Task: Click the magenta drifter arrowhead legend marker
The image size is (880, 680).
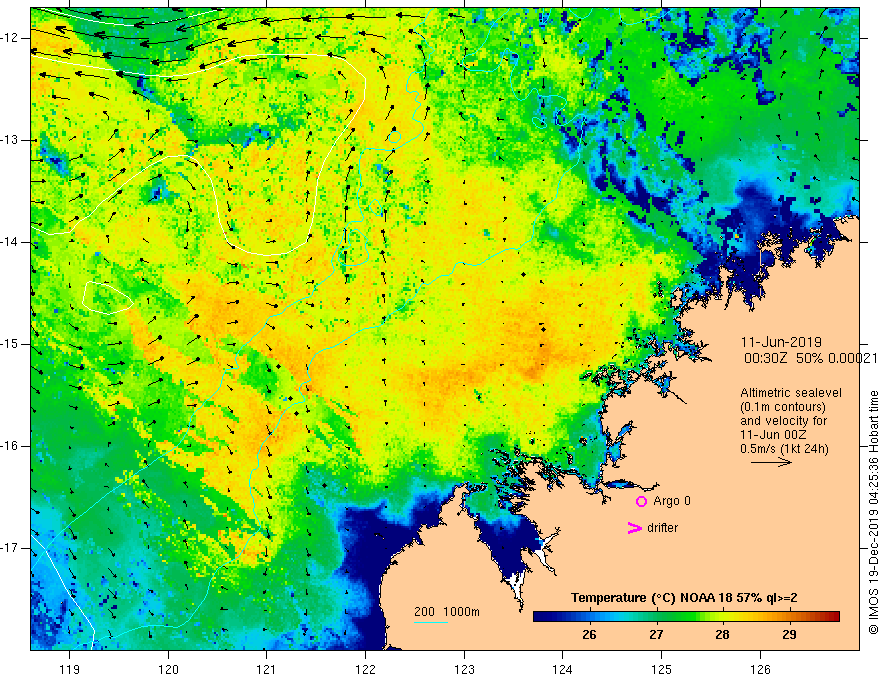Action: 635,528
